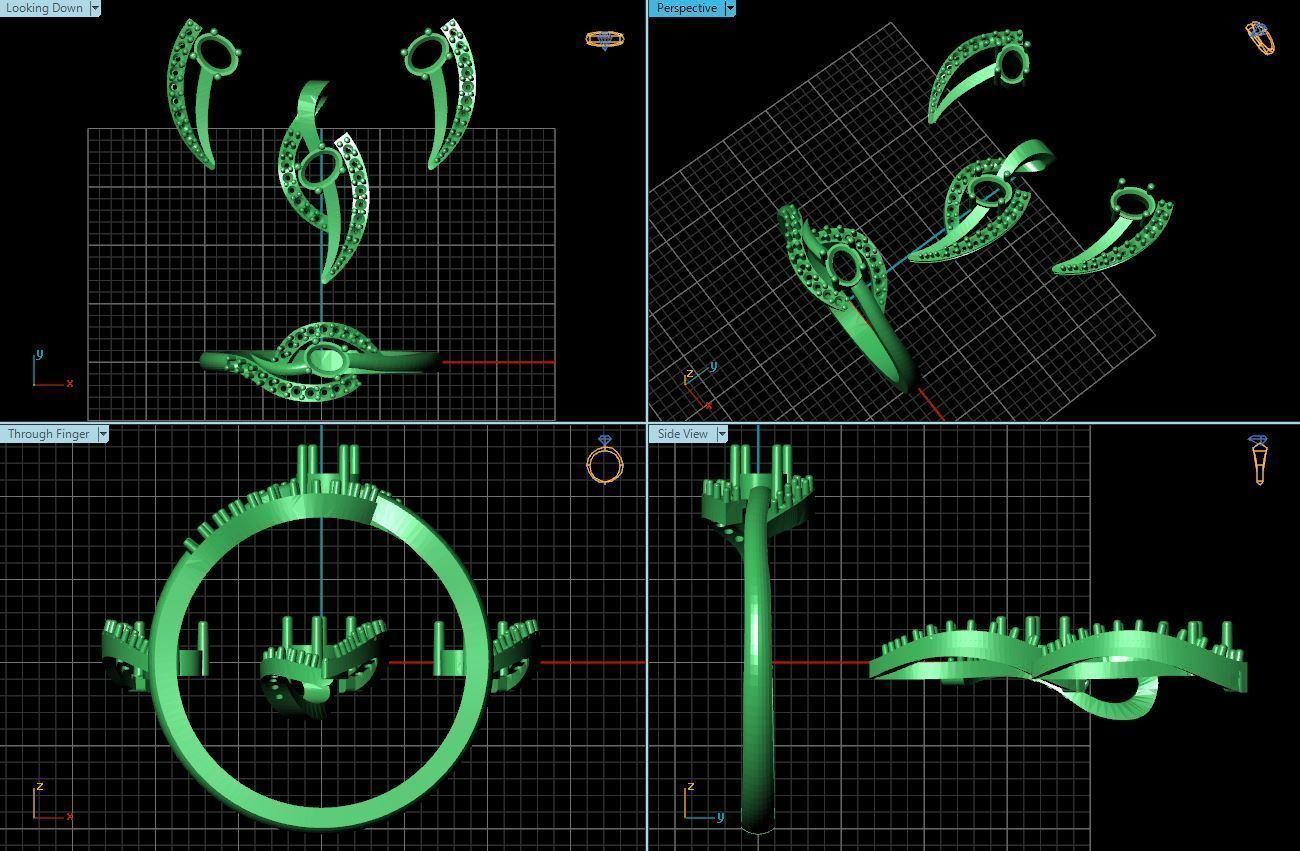
Task: Click the Side View viewport label
Action: (x=683, y=434)
